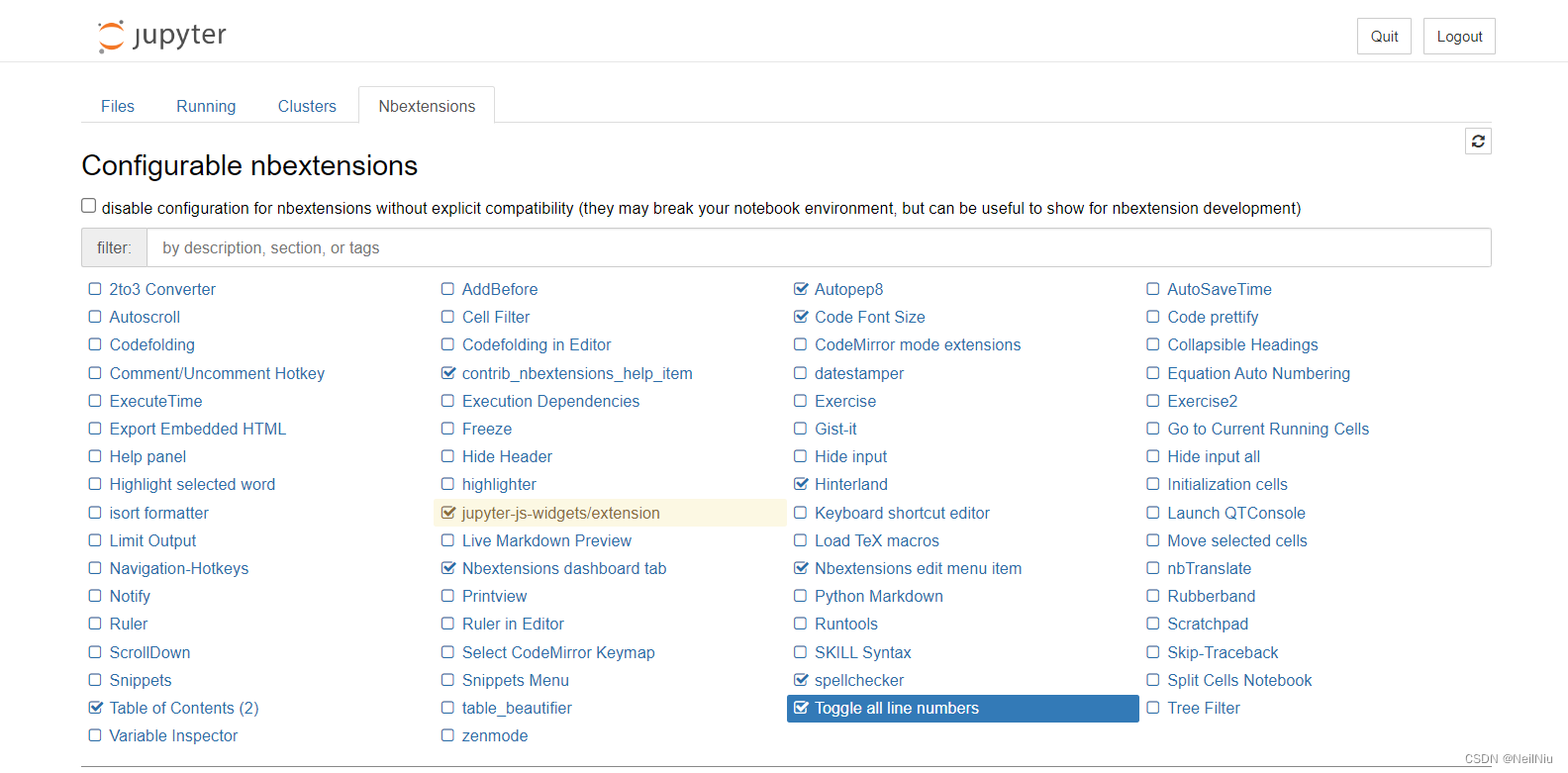
Task: Select the Navigation-Hotkeys extension
Action: tap(179, 568)
